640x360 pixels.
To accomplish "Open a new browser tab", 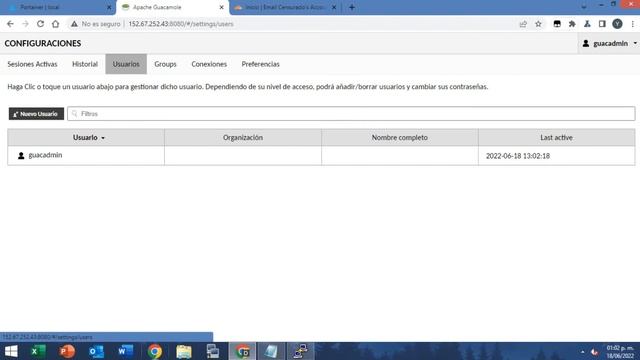I will pyautogui.click(x=352, y=7).
